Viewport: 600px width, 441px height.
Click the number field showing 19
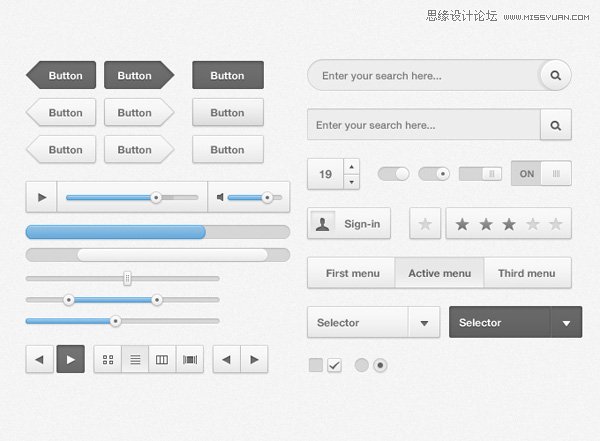(326, 174)
